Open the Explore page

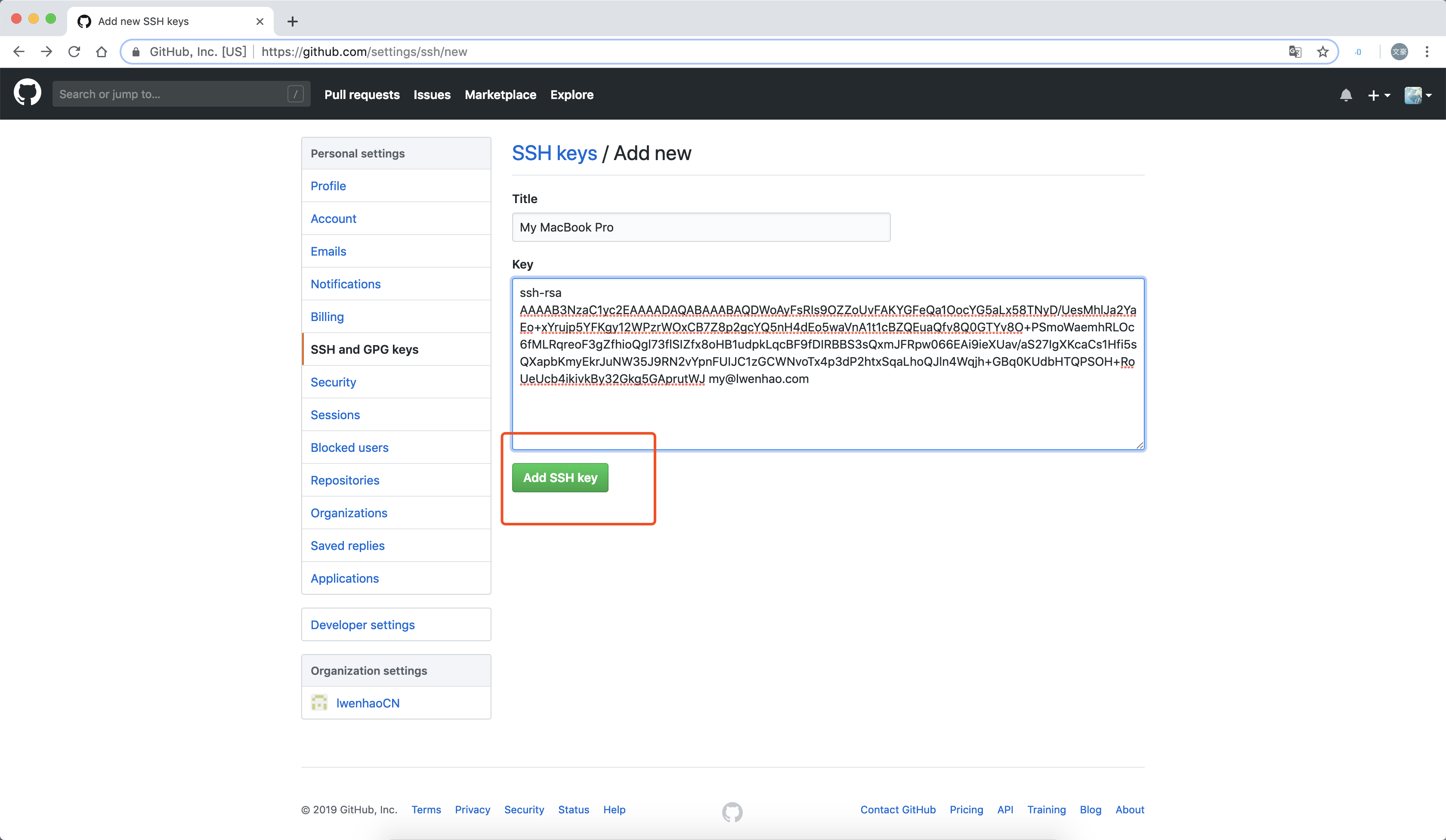pos(572,95)
